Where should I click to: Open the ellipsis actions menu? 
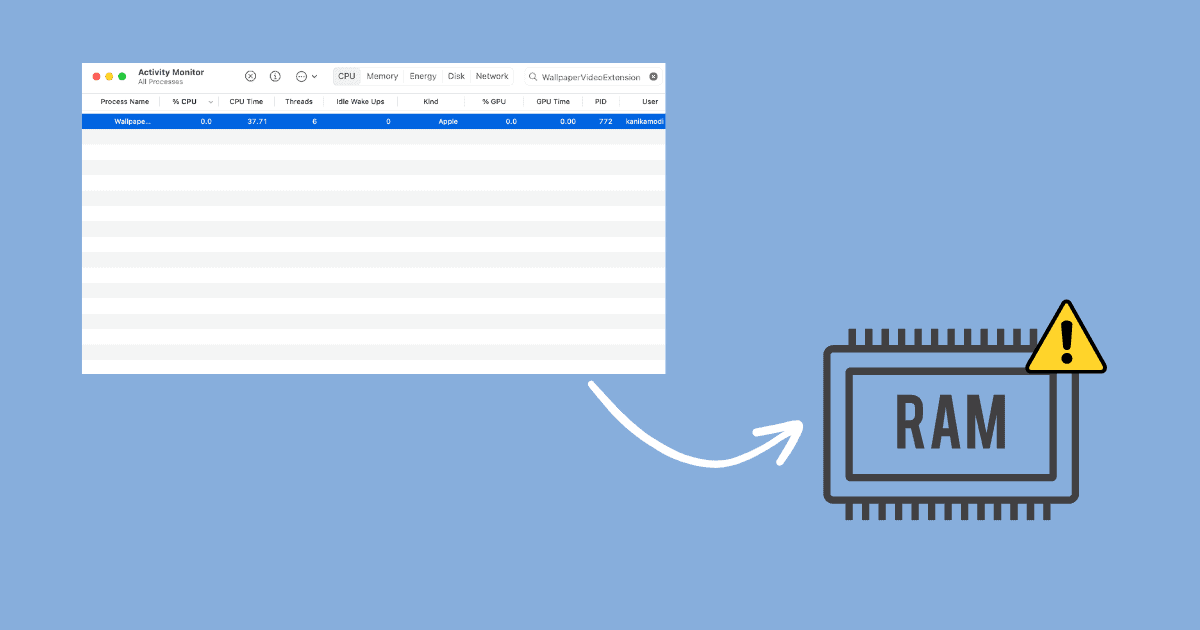pos(305,76)
